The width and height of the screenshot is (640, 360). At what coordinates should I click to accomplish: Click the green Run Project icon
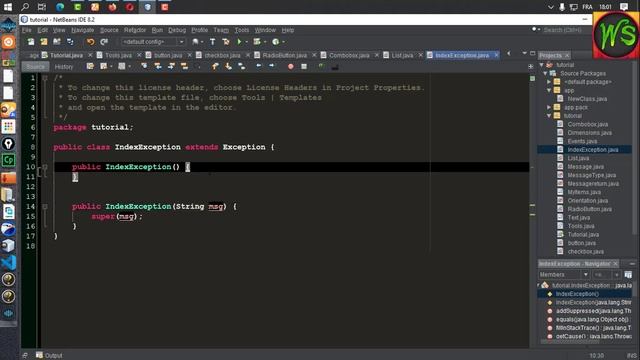(239, 42)
